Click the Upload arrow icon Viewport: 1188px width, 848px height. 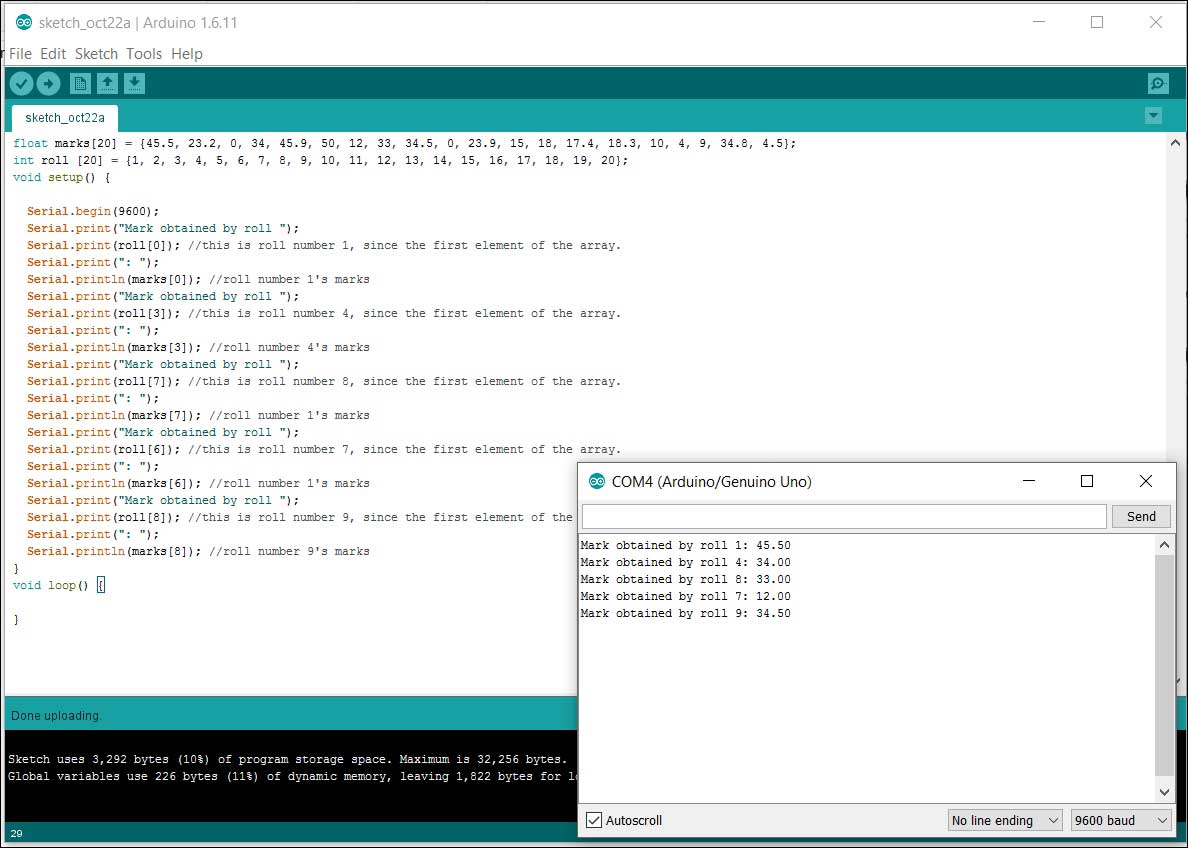(48, 84)
